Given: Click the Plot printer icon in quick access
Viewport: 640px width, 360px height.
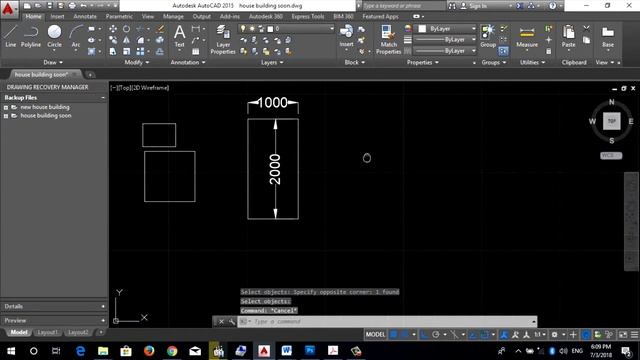Looking at the screenshot, I should point(72,6).
